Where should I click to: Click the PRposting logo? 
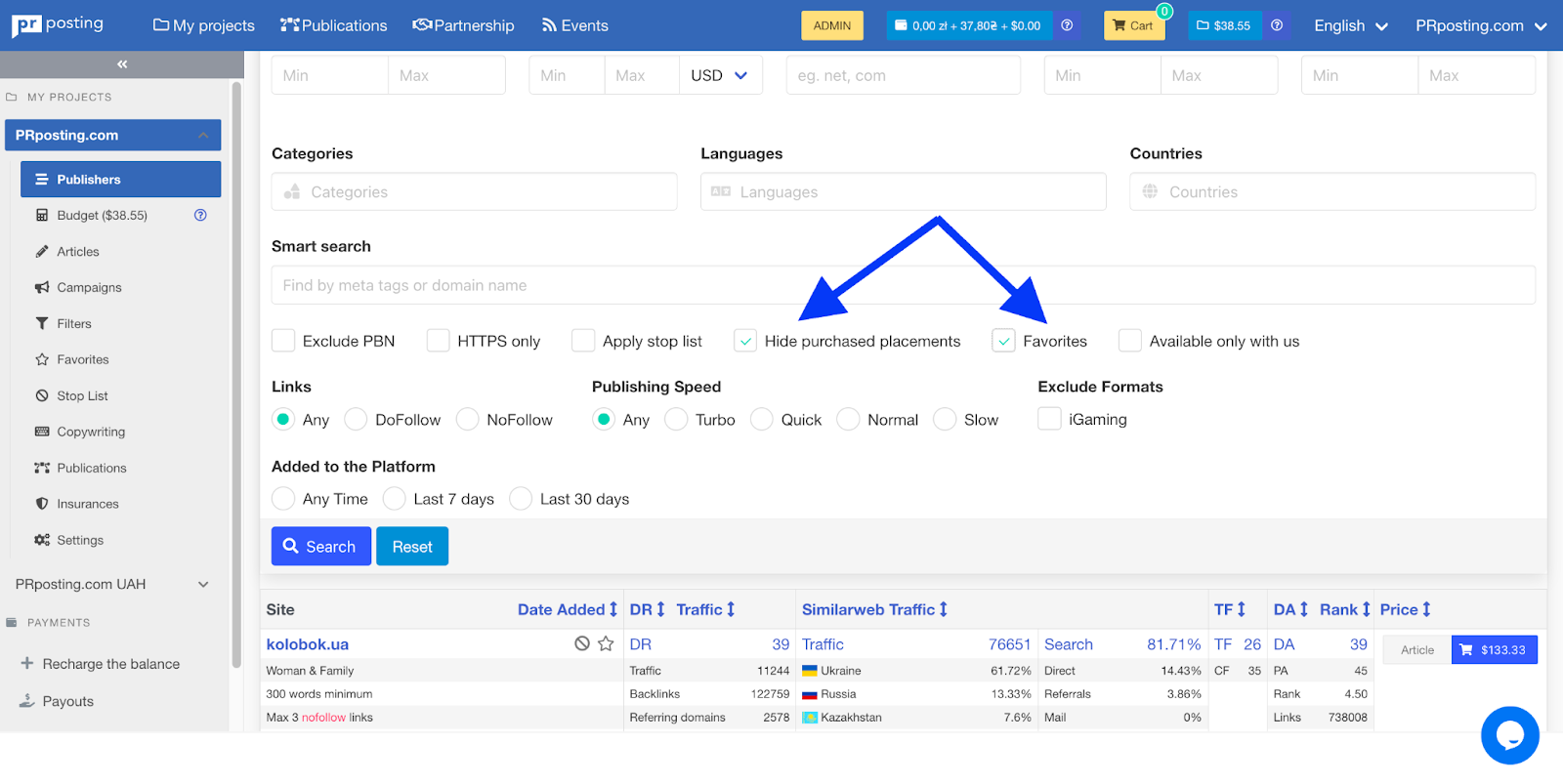click(58, 25)
